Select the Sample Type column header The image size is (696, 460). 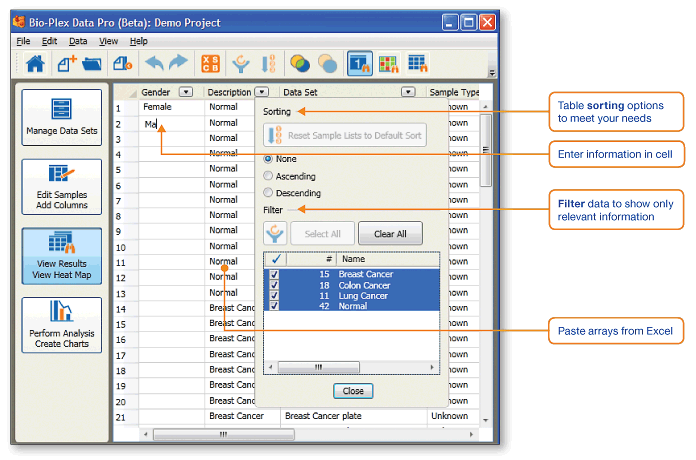pyautogui.click(x=454, y=92)
